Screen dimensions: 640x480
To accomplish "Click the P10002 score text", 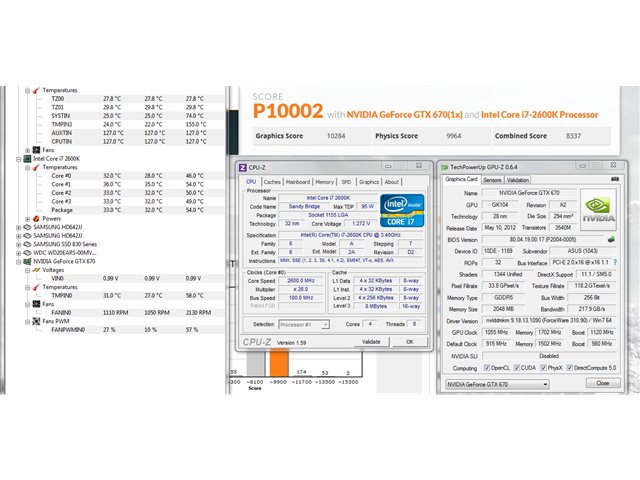I will [x=288, y=111].
